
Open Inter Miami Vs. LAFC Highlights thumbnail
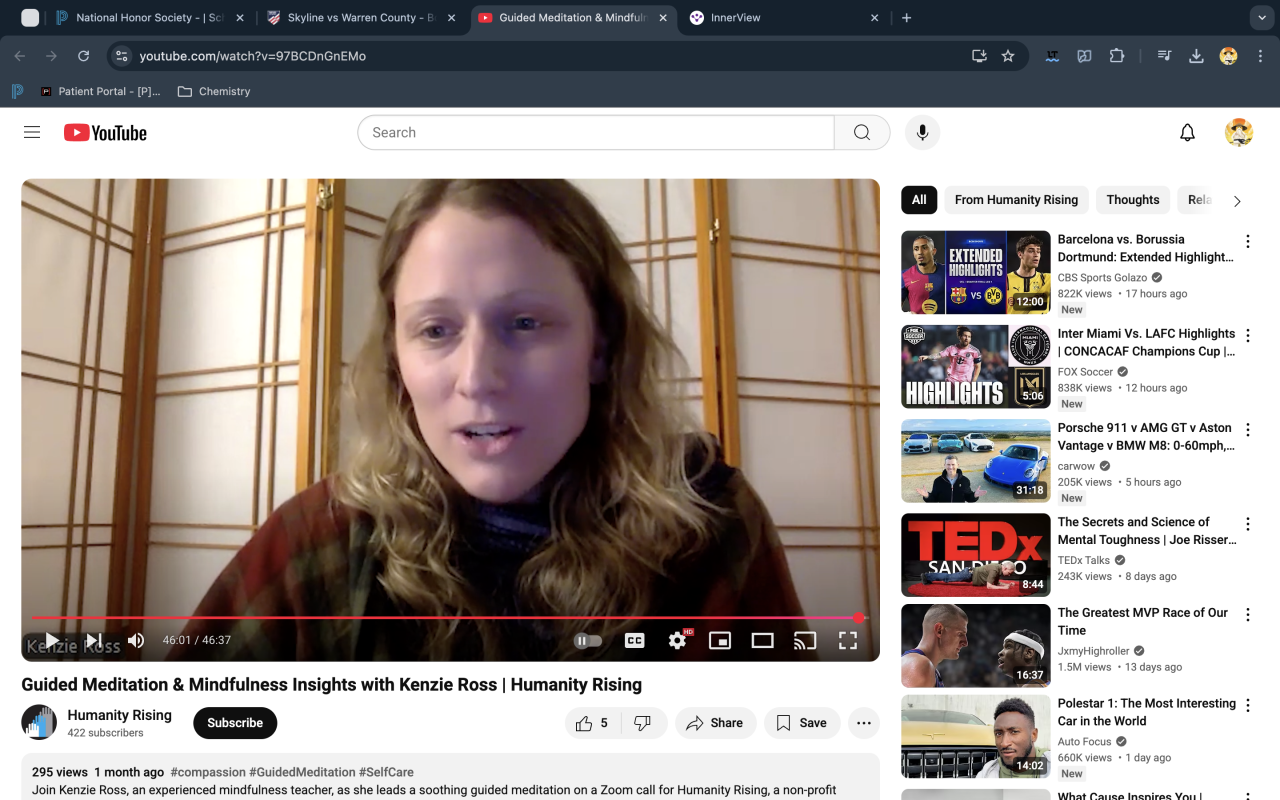click(976, 366)
